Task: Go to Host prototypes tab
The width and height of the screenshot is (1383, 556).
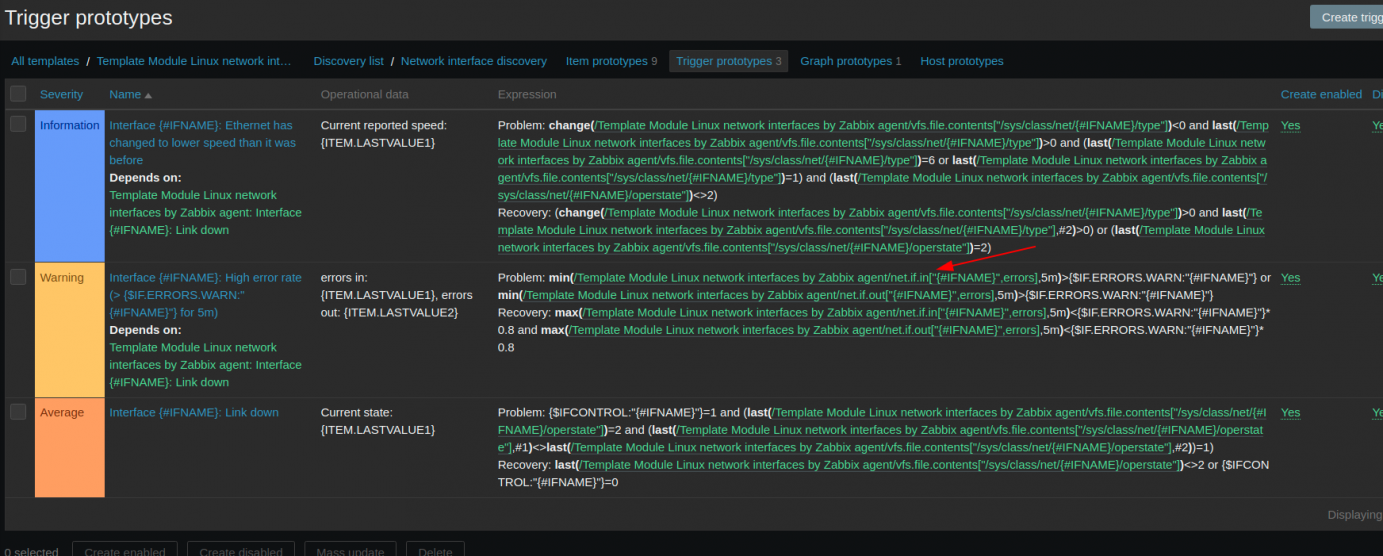Action: (961, 61)
